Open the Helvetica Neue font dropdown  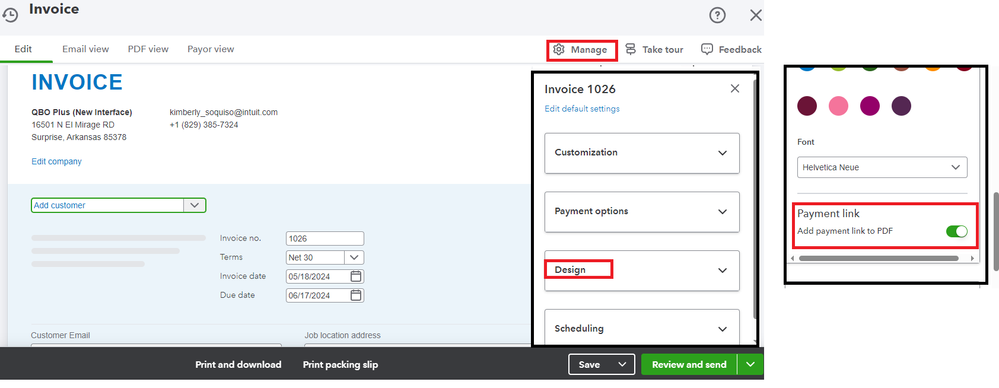click(882, 167)
